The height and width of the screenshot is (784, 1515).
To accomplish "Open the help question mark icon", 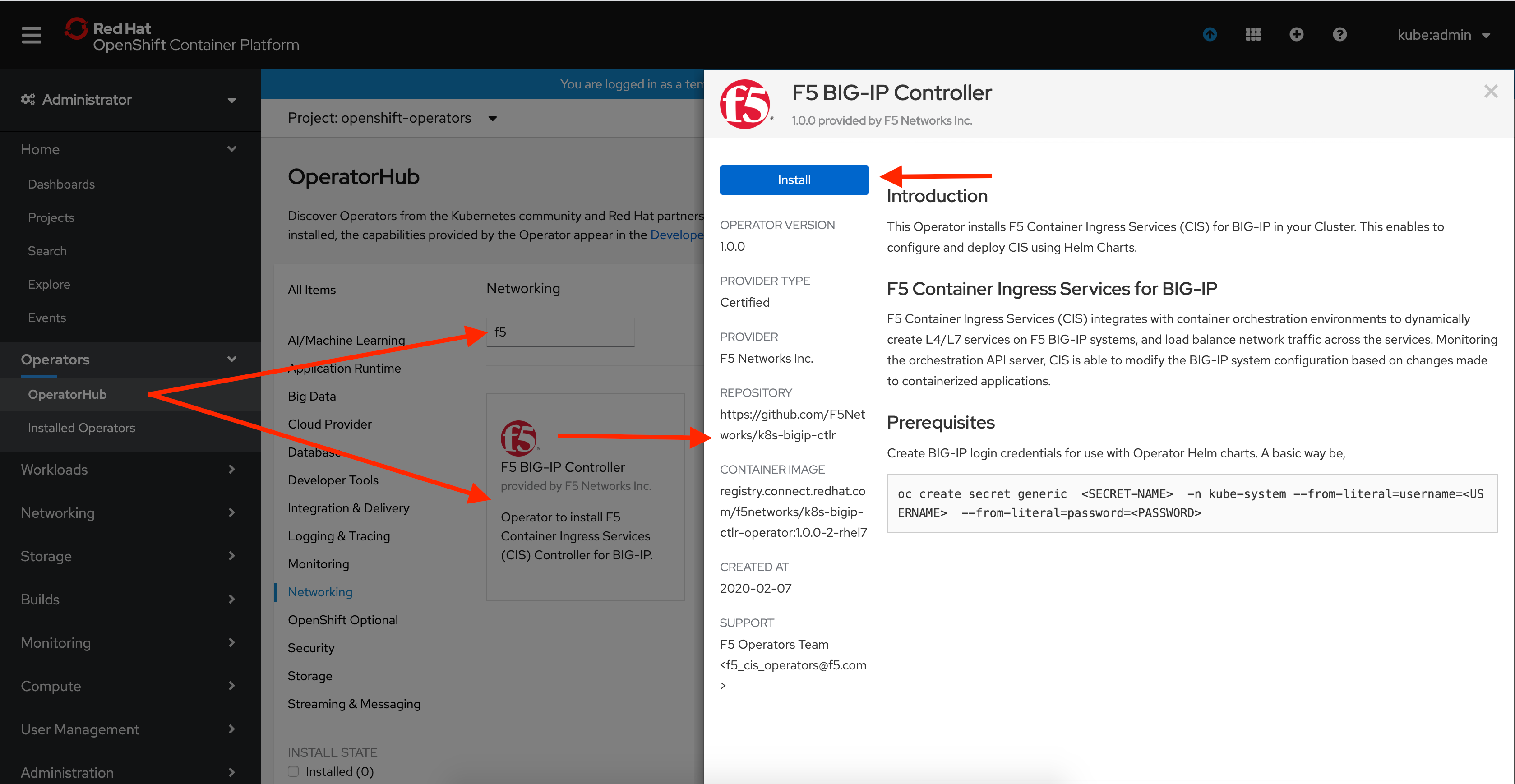I will tap(1339, 35).
